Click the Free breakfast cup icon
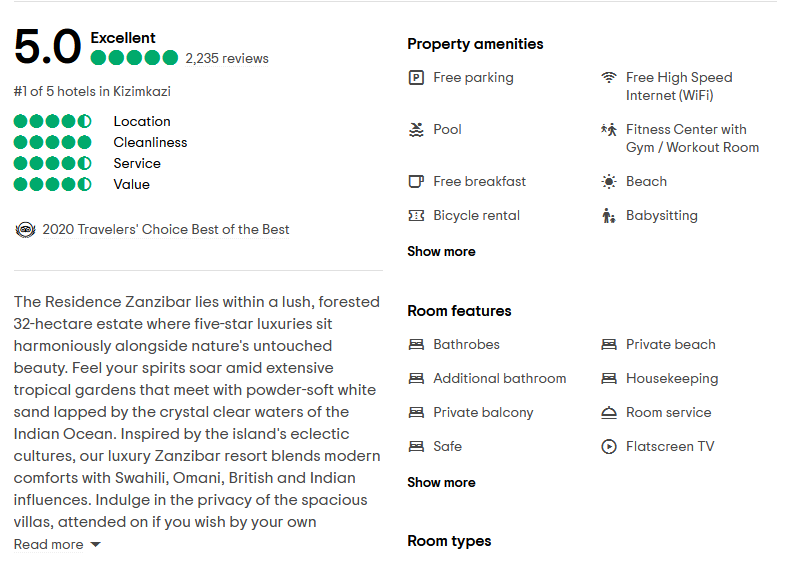 417,182
